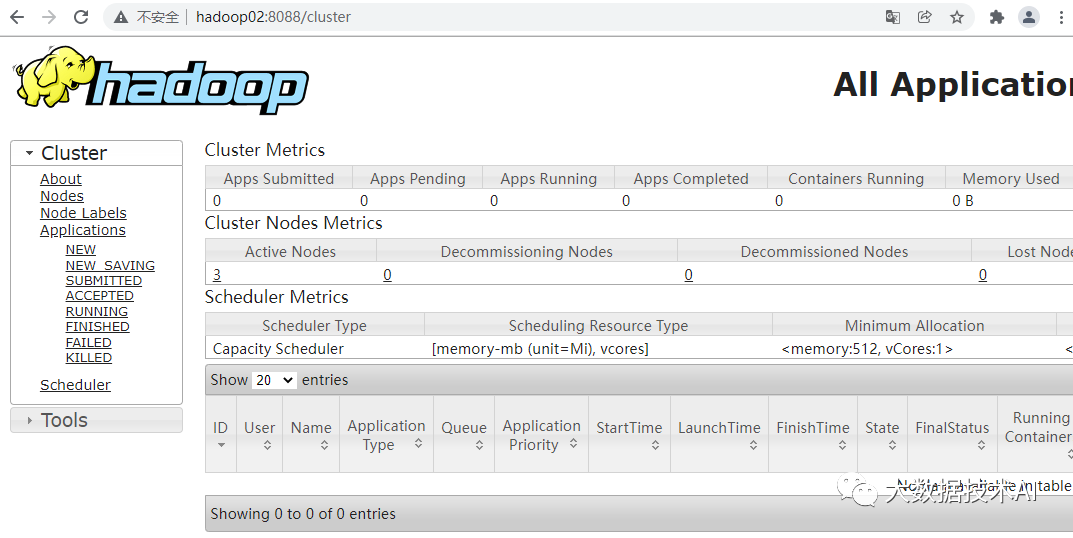Click the active nodes count 3
Screen dimensions: 1073x538
click(x=217, y=275)
